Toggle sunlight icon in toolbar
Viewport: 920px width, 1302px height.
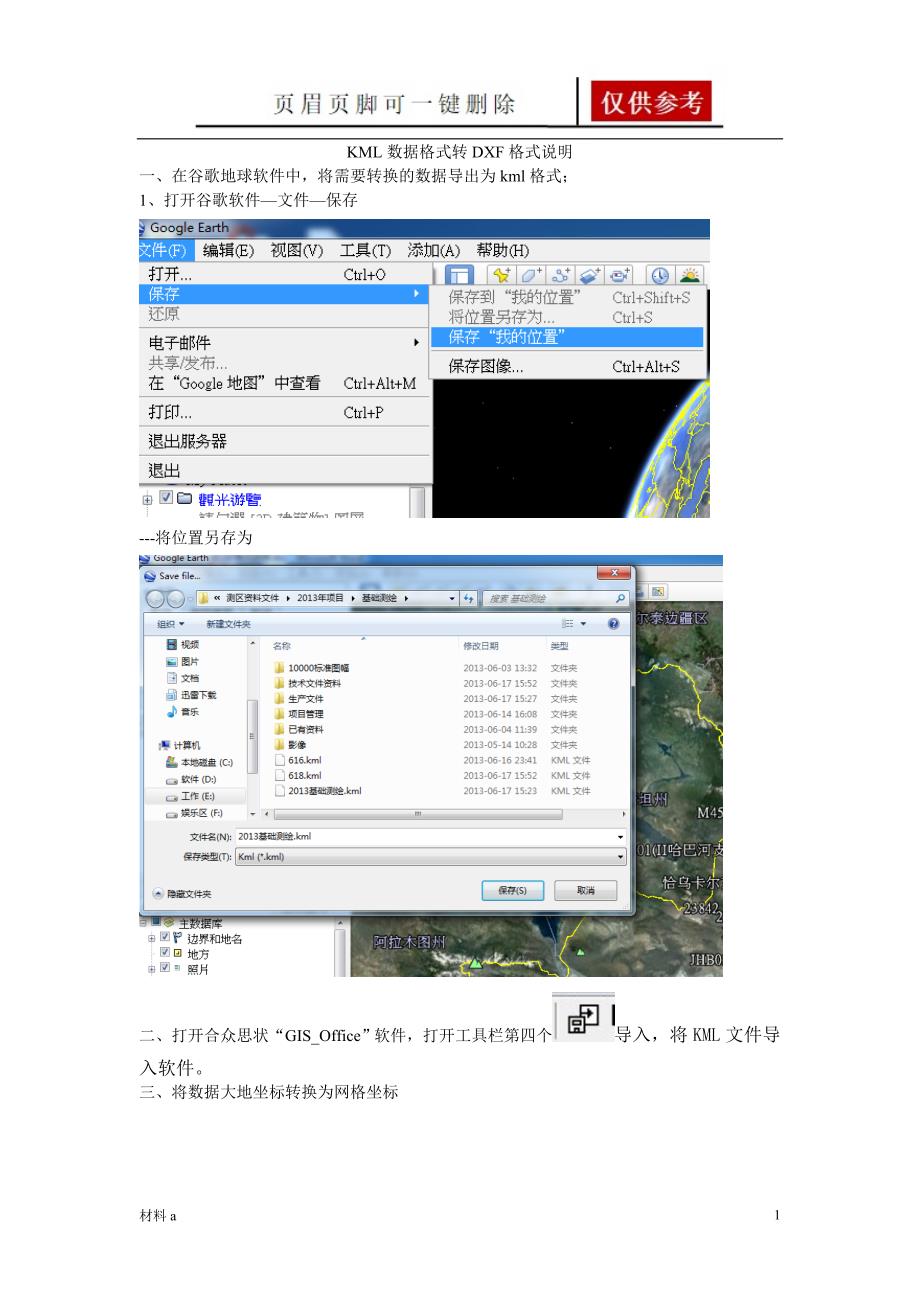pyautogui.click(x=690, y=275)
